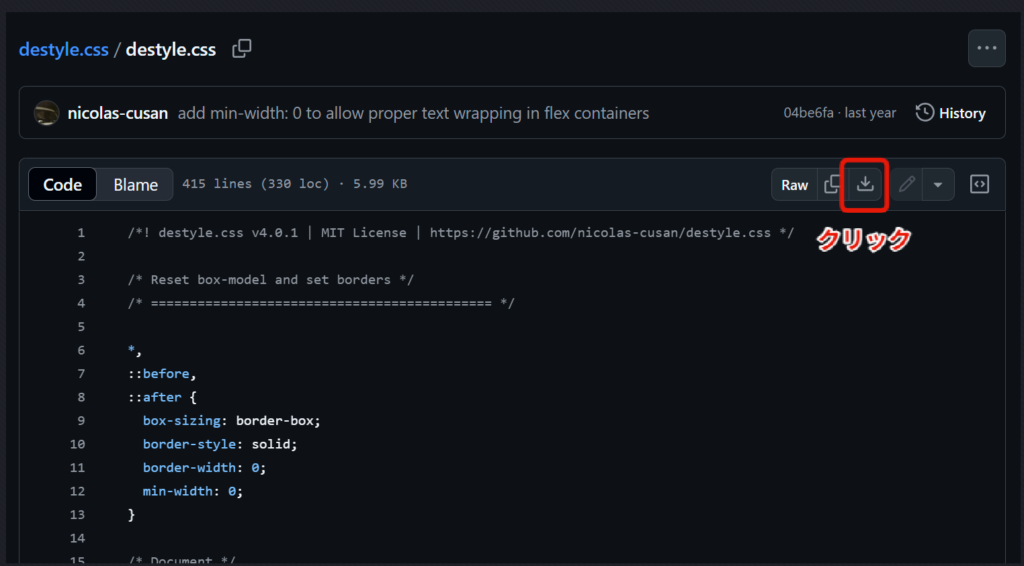Copy the file path next to destyle.css

coord(241,49)
